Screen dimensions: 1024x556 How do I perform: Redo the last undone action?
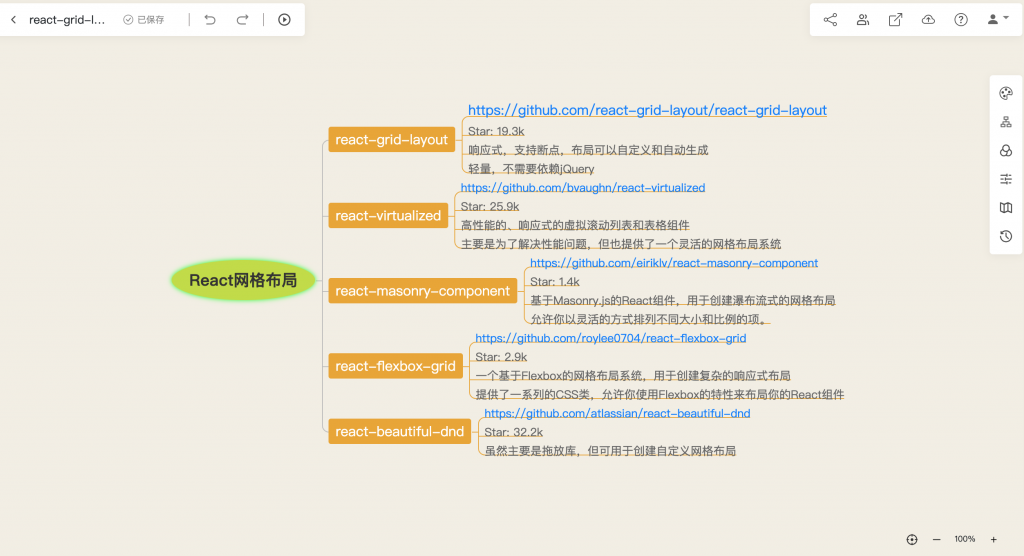tap(242, 20)
